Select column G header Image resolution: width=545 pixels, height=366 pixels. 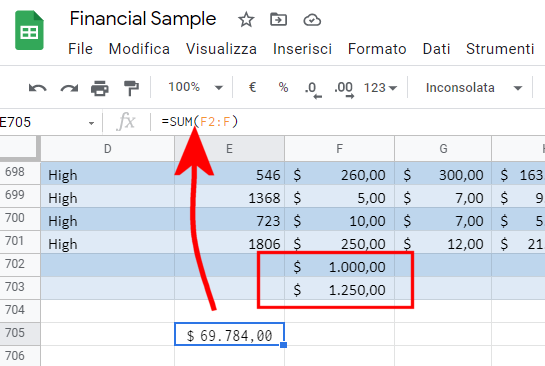(x=443, y=149)
